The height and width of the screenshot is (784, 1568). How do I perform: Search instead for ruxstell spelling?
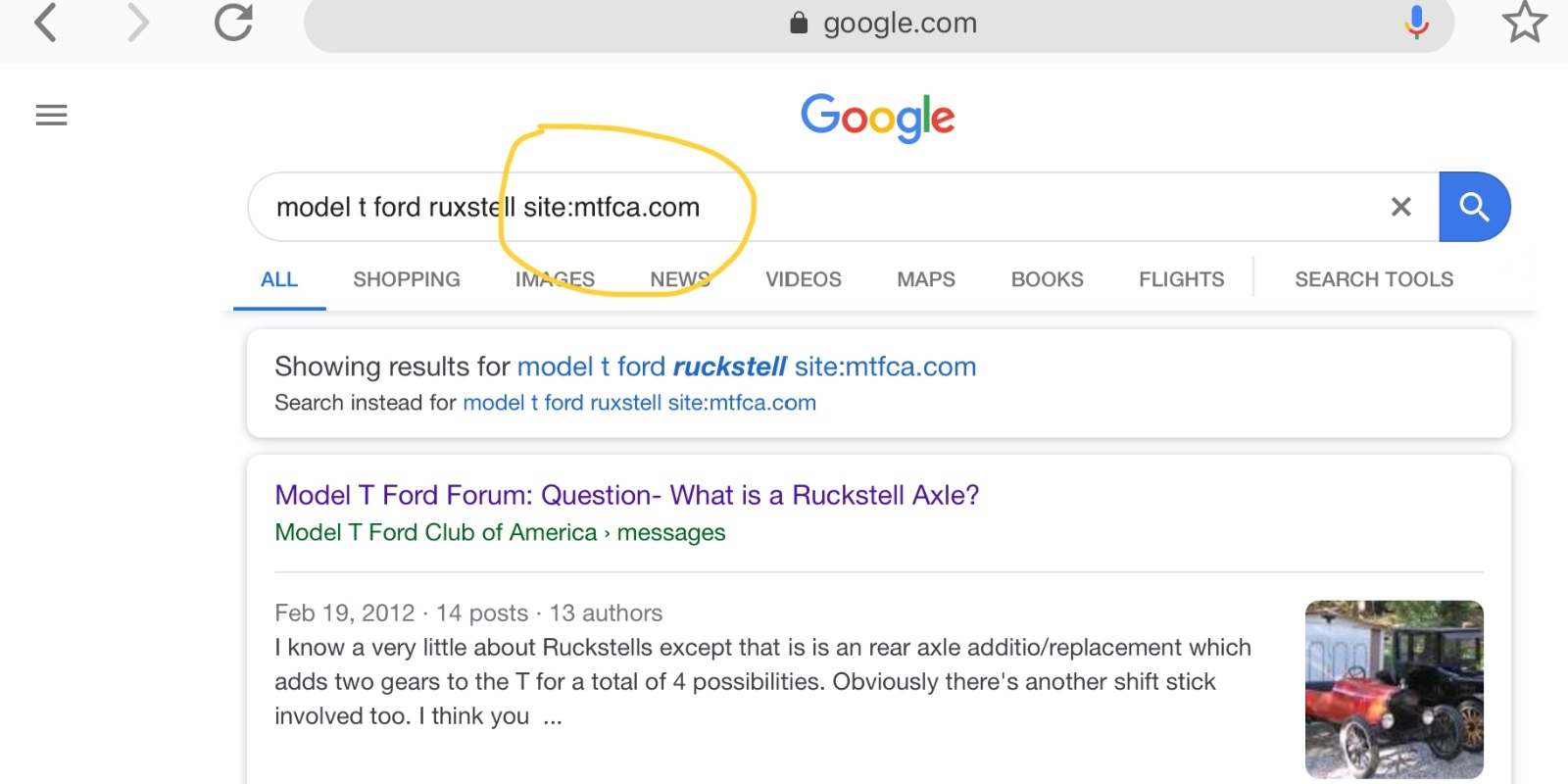639,403
